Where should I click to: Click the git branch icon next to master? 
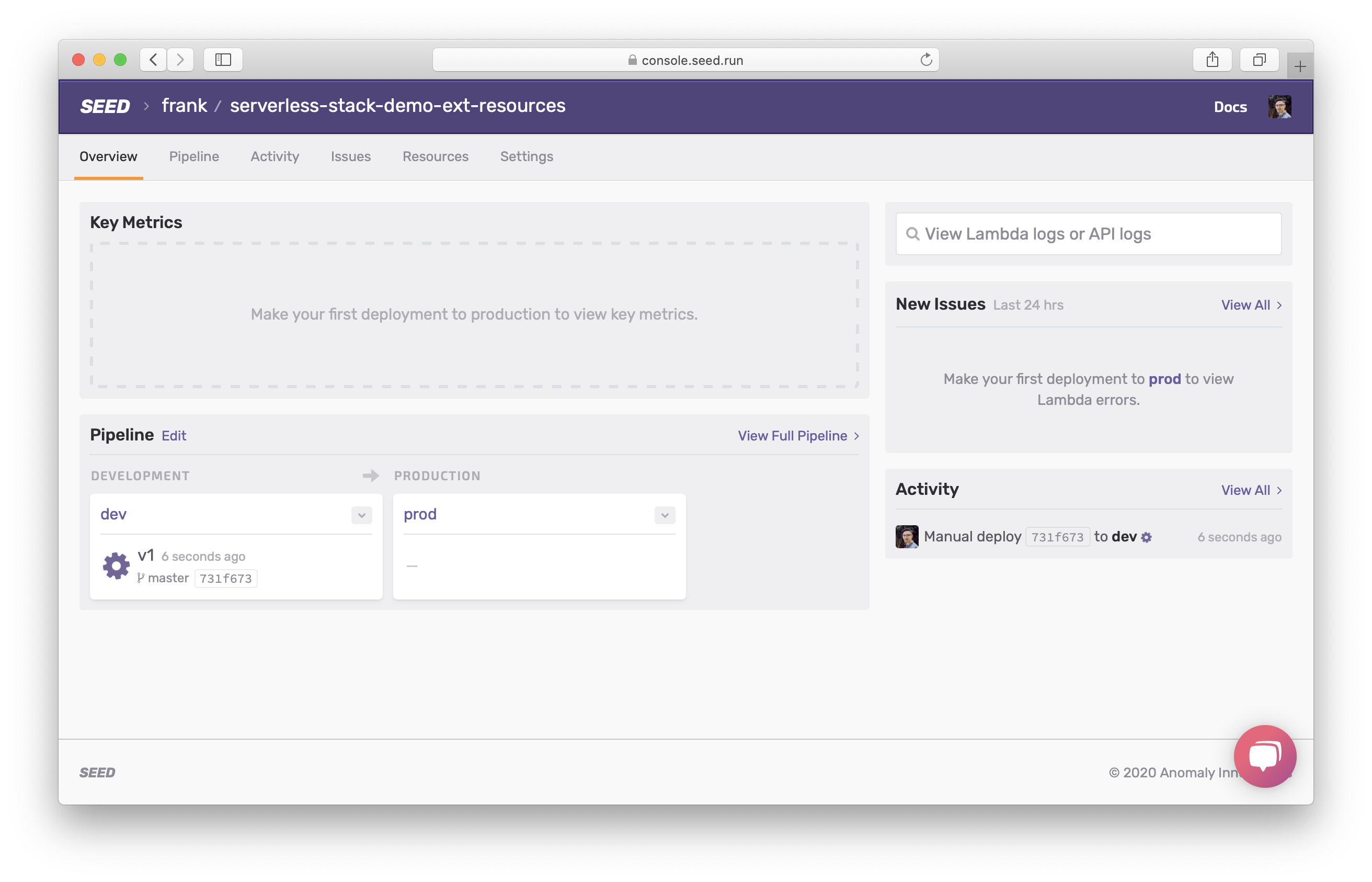(x=140, y=578)
